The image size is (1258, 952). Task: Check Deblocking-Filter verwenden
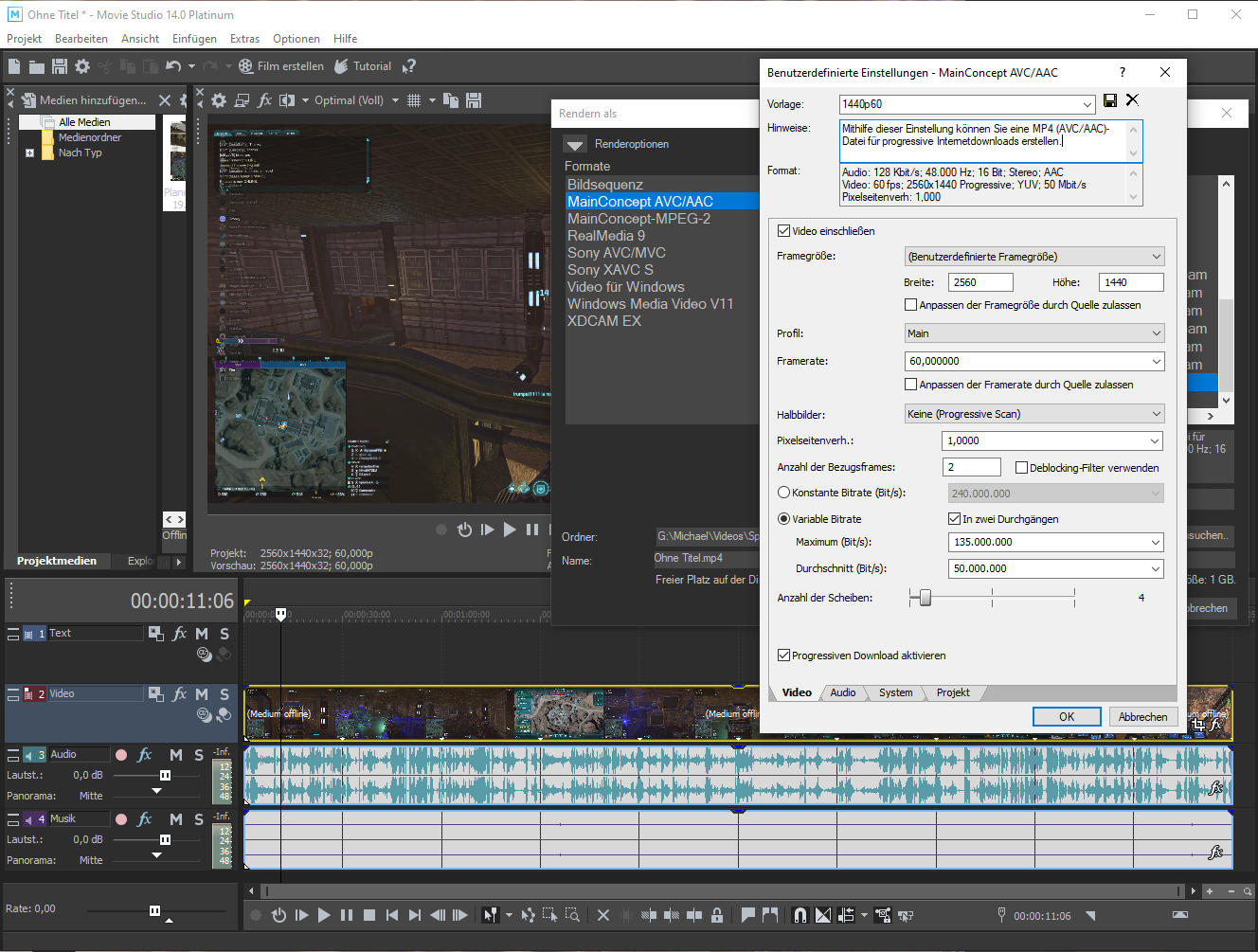(x=1021, y=468)
